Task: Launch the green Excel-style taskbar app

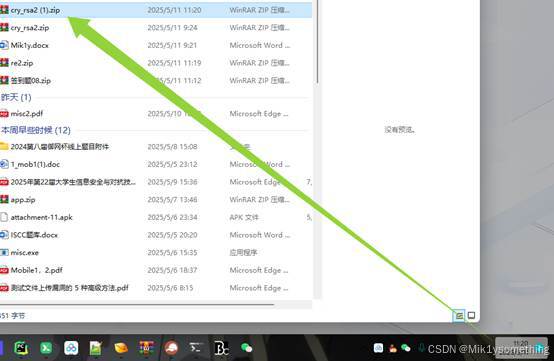Action: click(46, 348)
